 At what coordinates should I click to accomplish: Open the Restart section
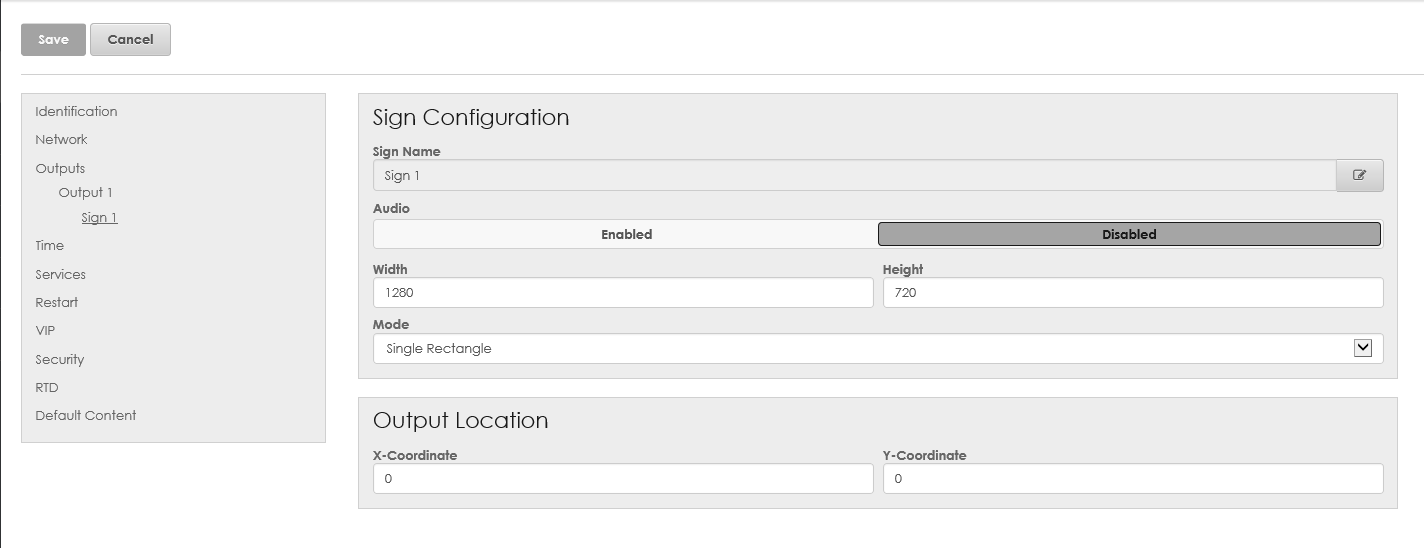pos(56,302)
